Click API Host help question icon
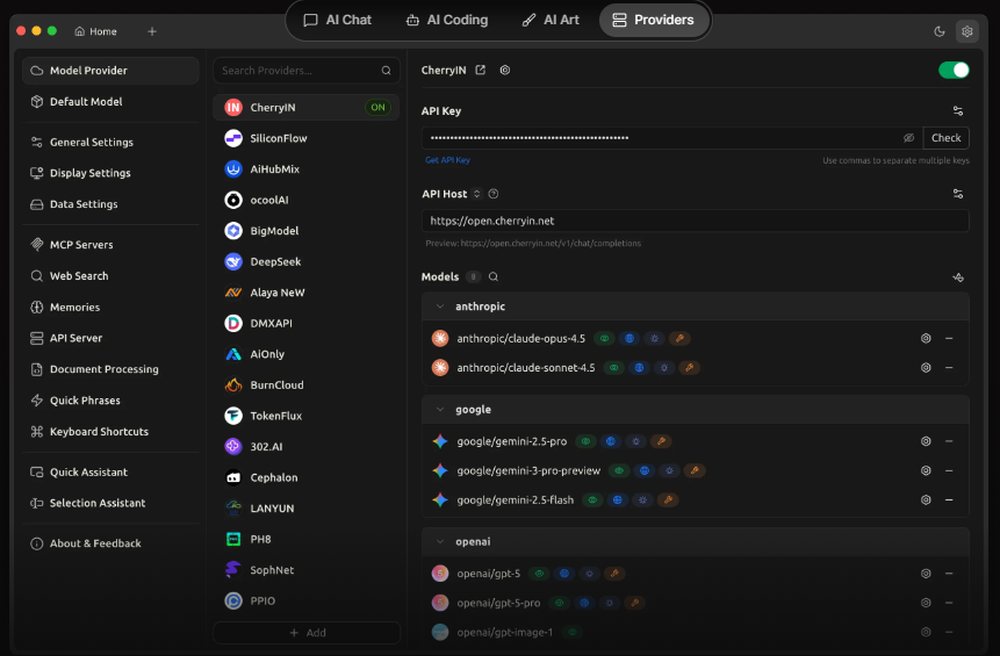Viewport: 1000px width, 656px height. pos(493,194)
